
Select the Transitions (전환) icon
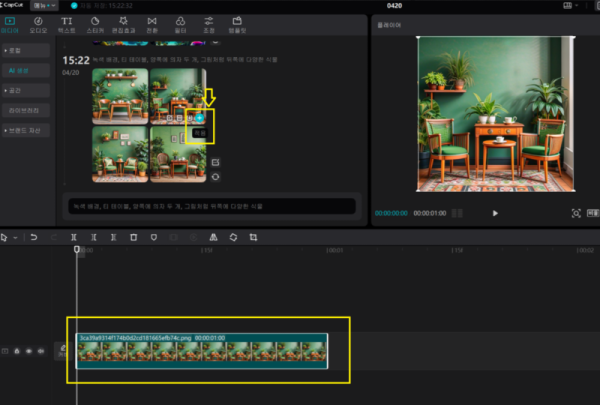click(152, 23)
